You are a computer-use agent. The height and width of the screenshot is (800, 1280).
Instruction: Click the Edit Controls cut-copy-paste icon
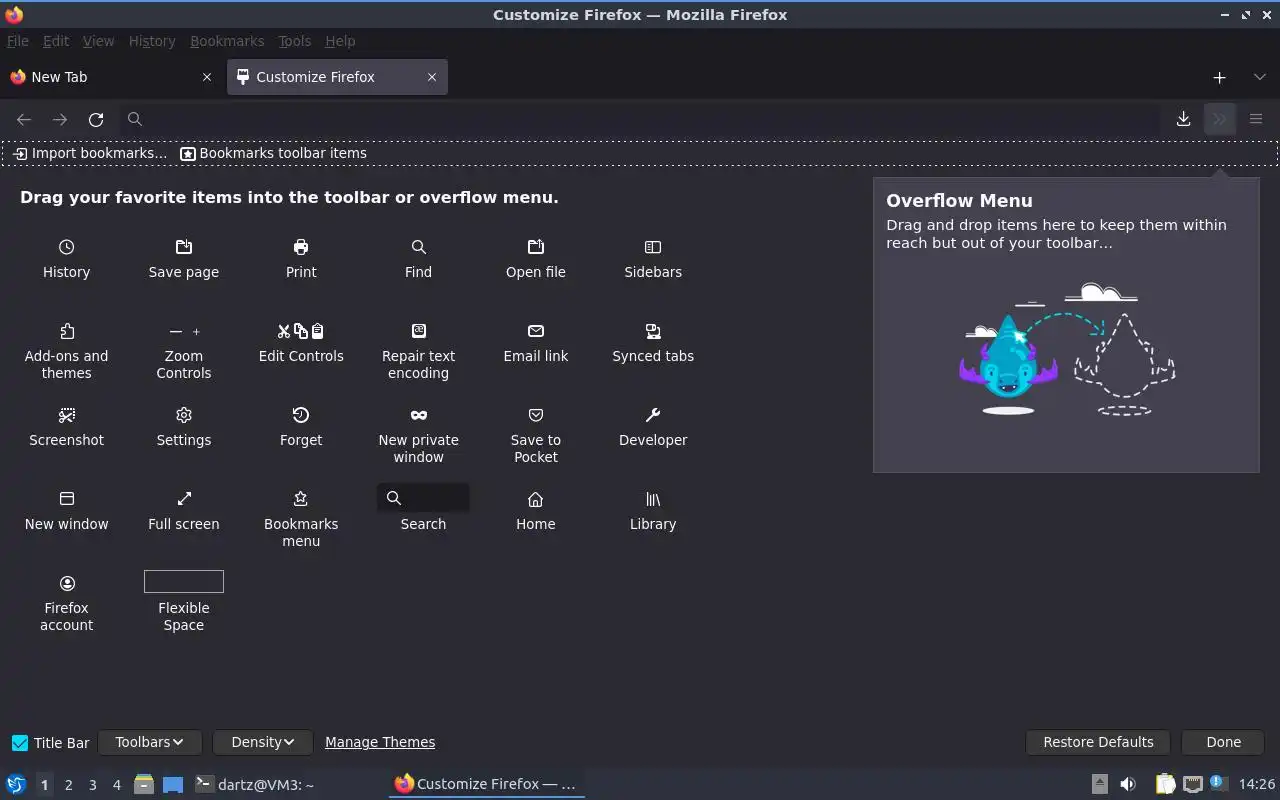pyautogui.click(x=301, y=331)
